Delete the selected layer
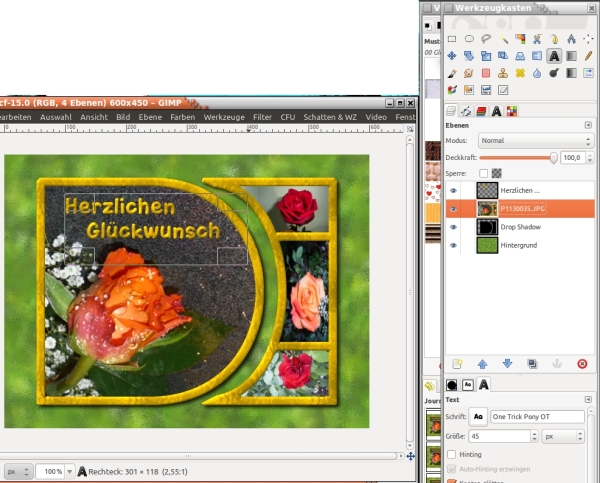Screen dimensions: 600x483 tap(582, 364)
